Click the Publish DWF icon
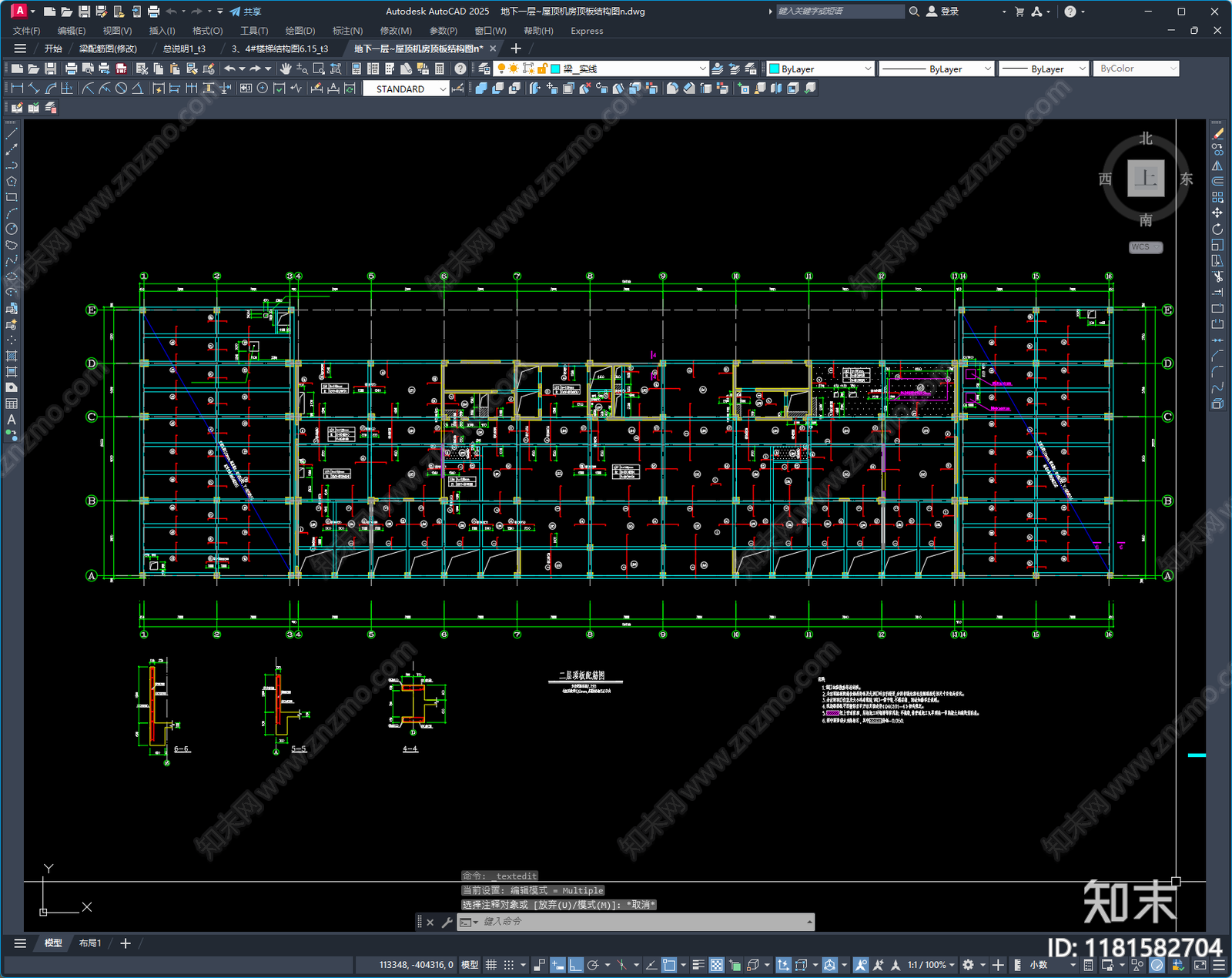 click(x=121, y=69)
